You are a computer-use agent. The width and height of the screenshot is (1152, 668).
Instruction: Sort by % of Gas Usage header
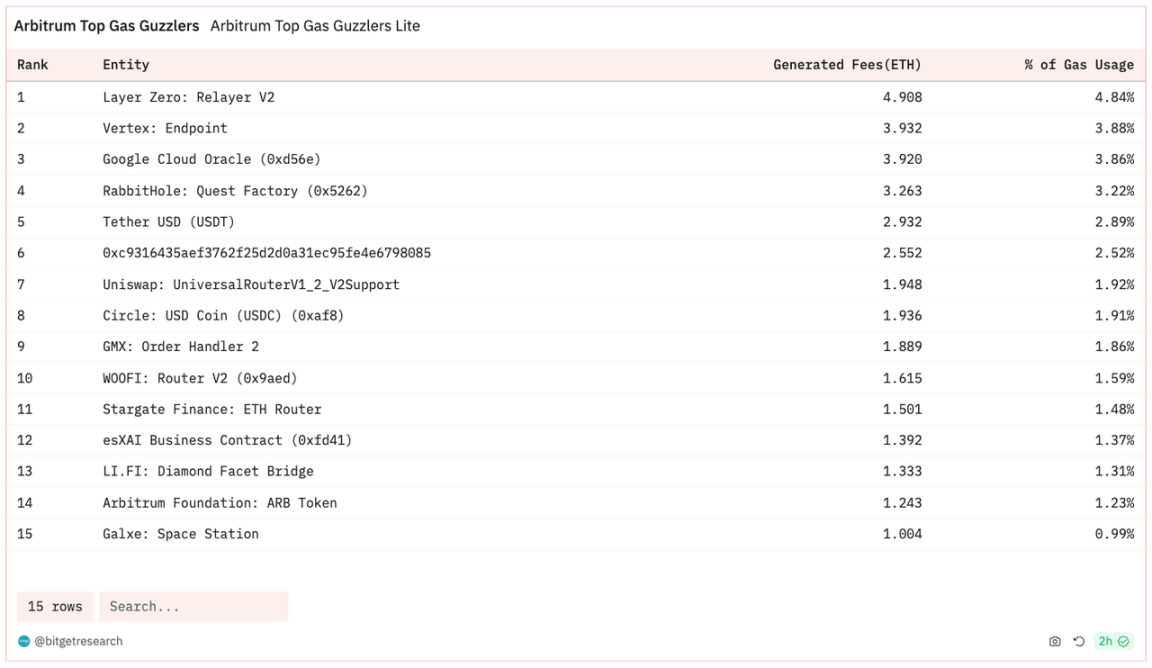(1079, 65)
